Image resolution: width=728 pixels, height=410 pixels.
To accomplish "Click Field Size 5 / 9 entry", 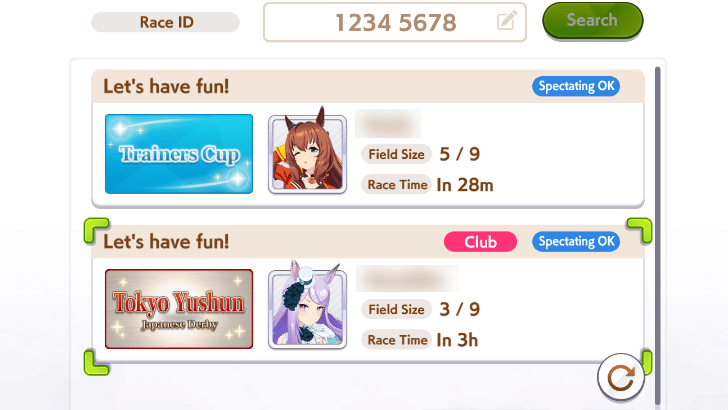I will click(x=421, y=154).
